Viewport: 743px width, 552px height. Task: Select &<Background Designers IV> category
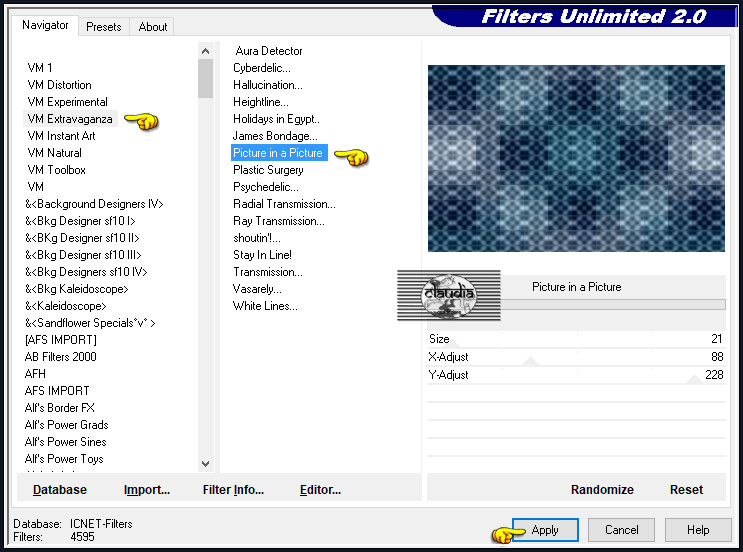pos(94,204)
